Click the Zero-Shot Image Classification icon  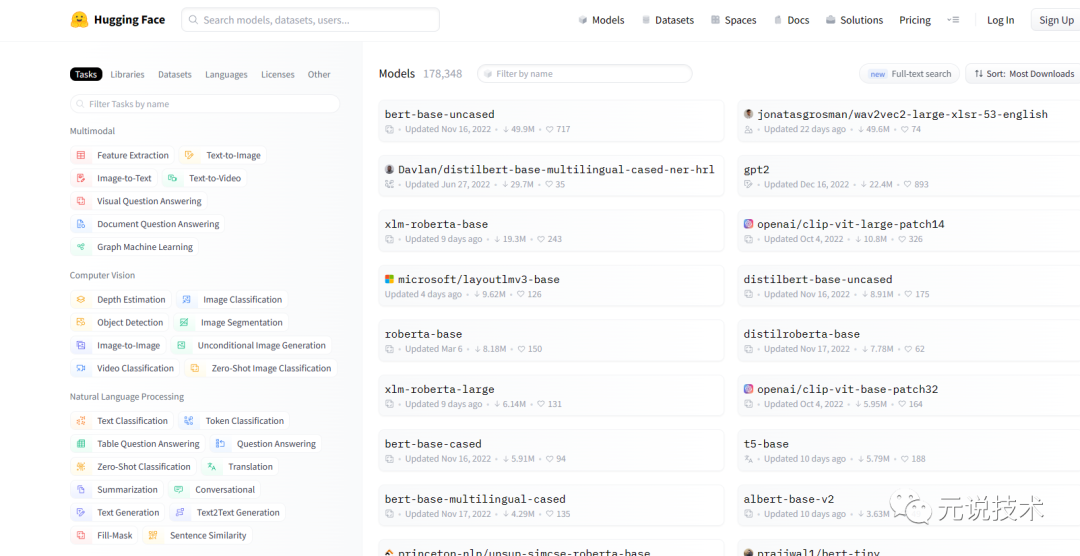(x=196, y=369)
